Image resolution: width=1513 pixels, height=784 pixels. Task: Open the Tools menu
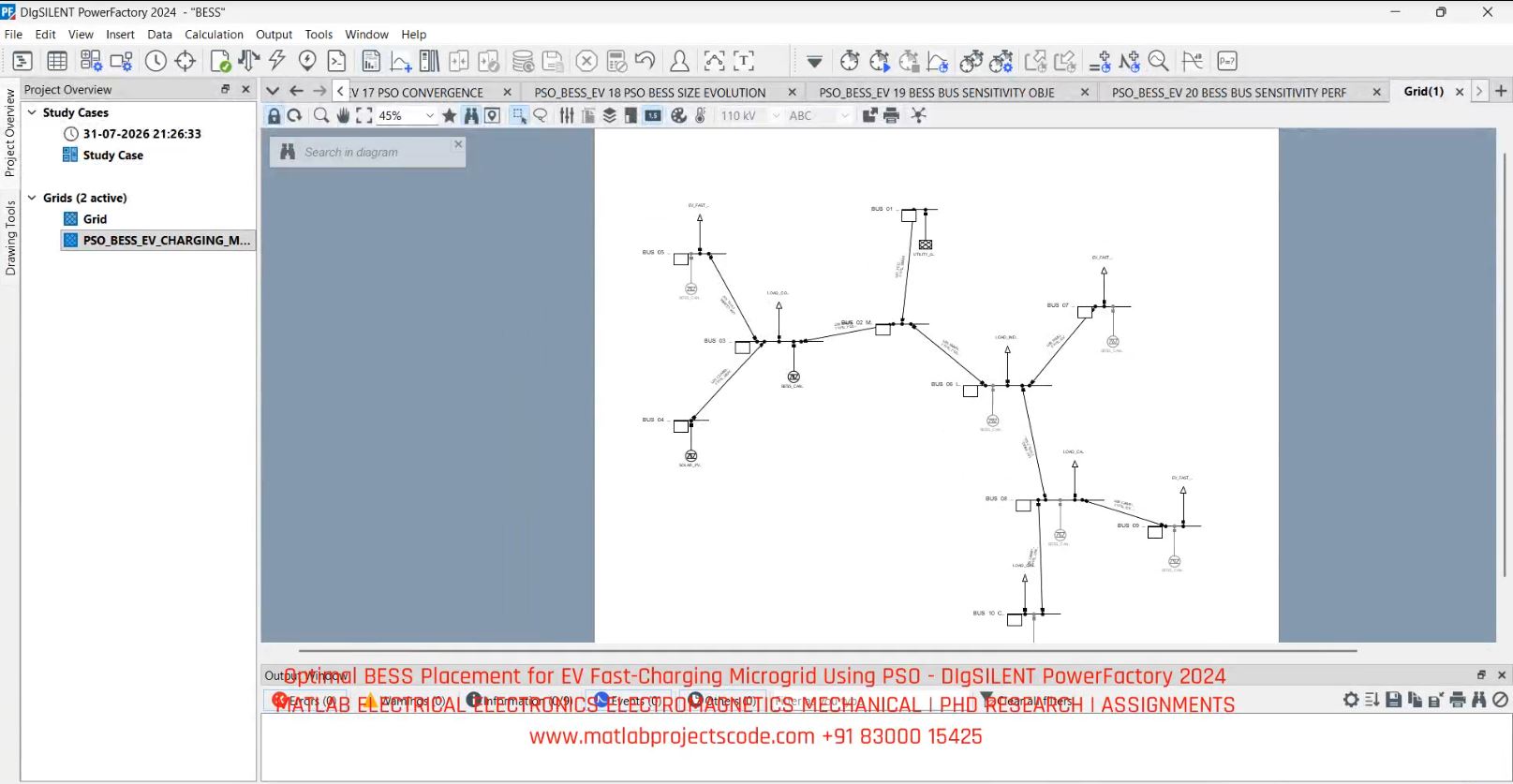click(x=319, y=34)
